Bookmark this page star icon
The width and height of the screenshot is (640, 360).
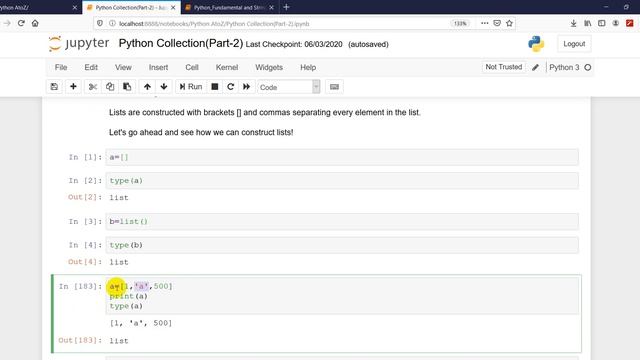coord(509,23)
